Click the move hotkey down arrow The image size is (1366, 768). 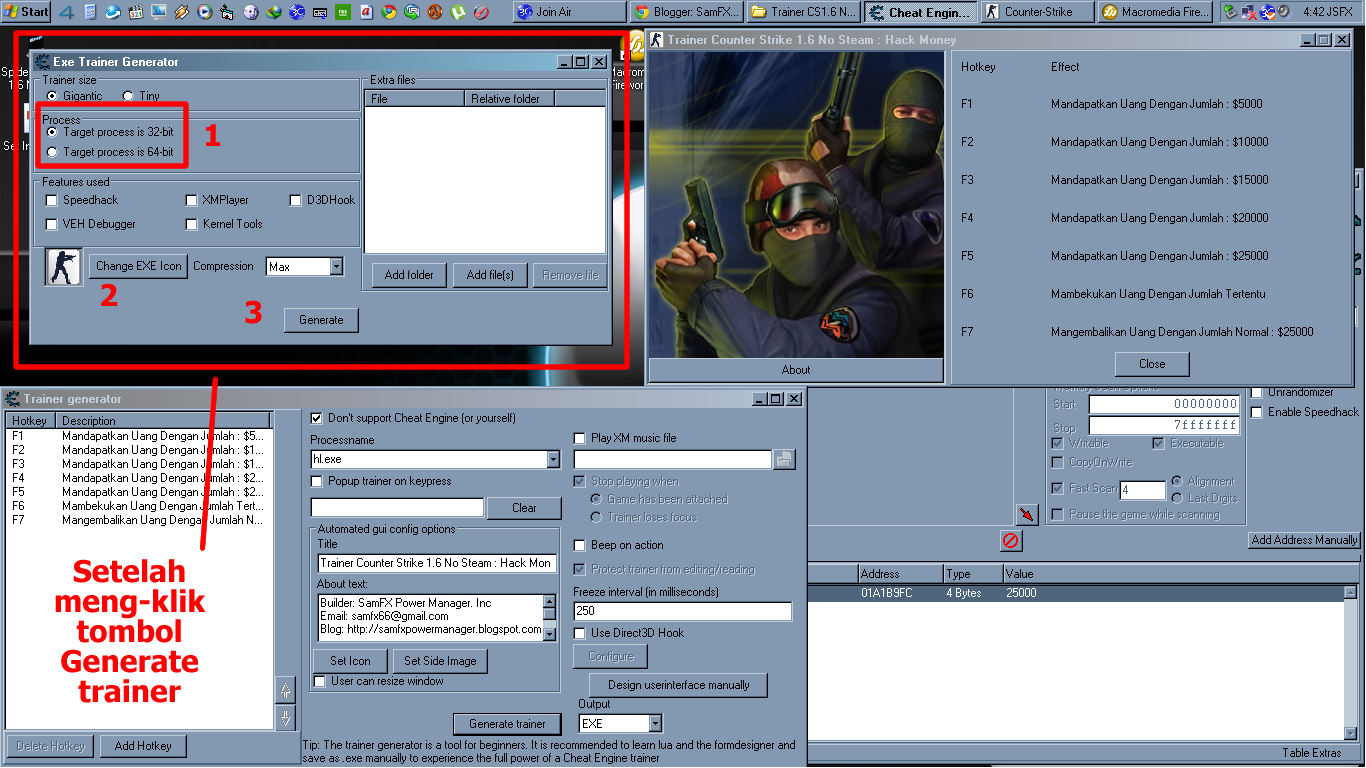[x=285, y=717]
